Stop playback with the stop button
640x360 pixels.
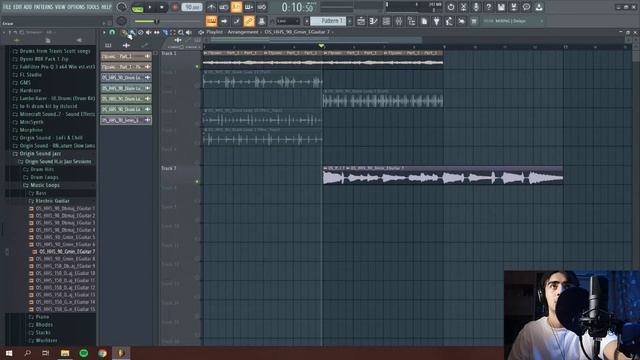(162, 7)
